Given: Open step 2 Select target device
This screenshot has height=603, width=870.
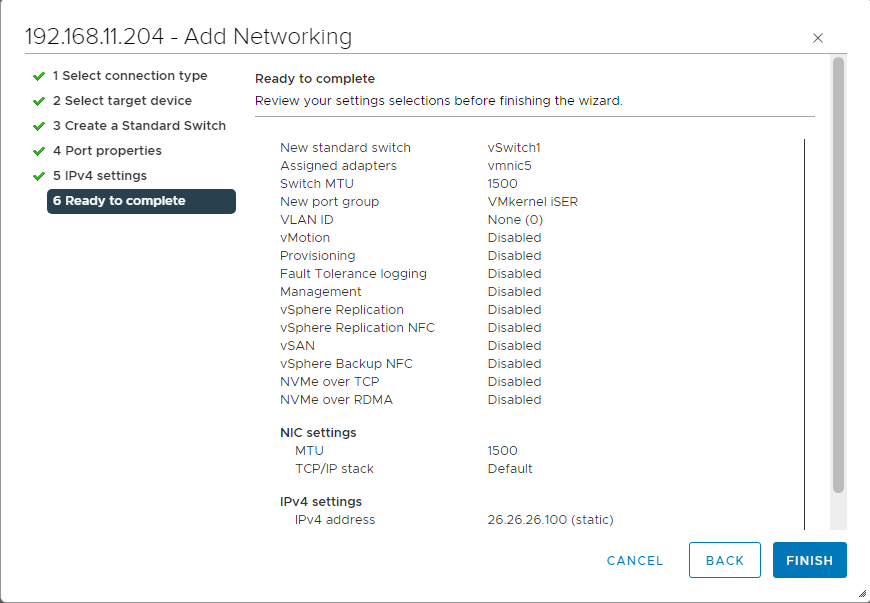Looking at the screenshot, I should coord(122,101).
